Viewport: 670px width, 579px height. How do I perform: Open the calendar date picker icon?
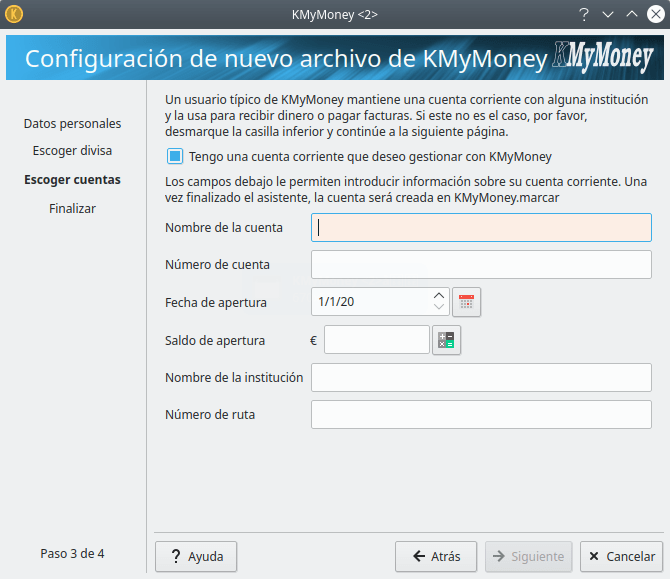[466, 302]
